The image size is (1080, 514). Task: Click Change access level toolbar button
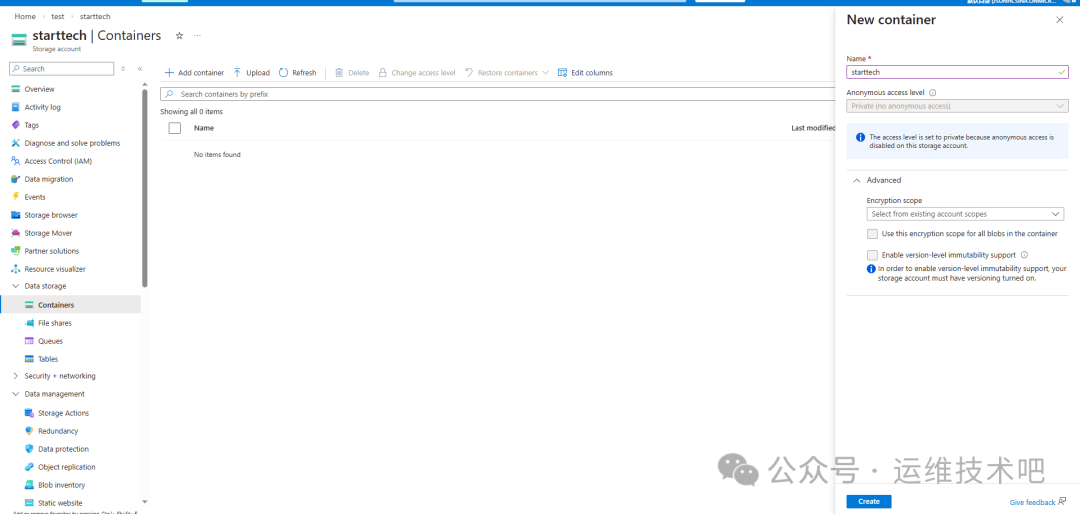(x=417, y=72)
